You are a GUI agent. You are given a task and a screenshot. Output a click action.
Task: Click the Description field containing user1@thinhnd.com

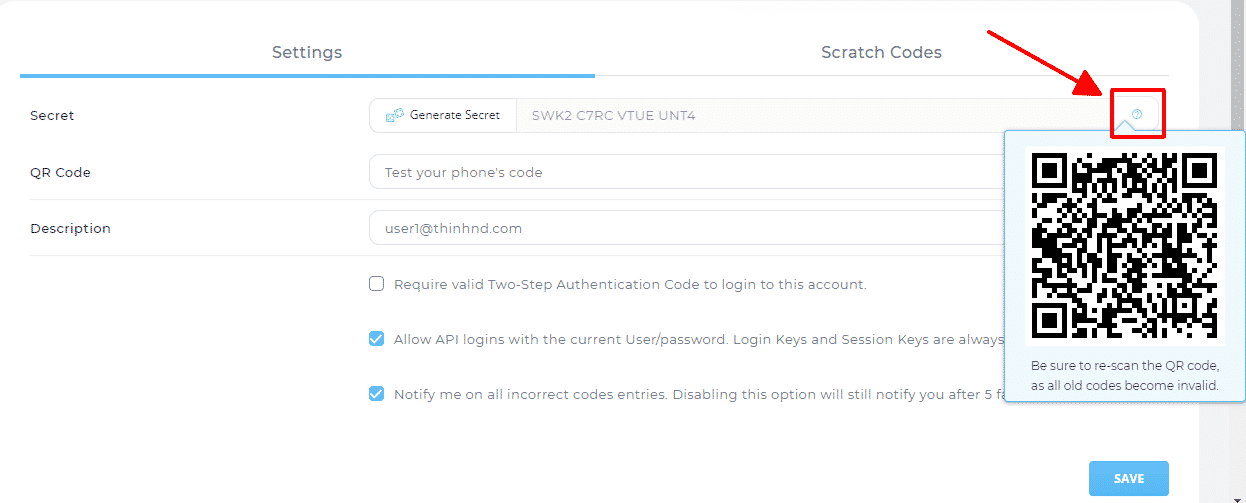point(680,228)
